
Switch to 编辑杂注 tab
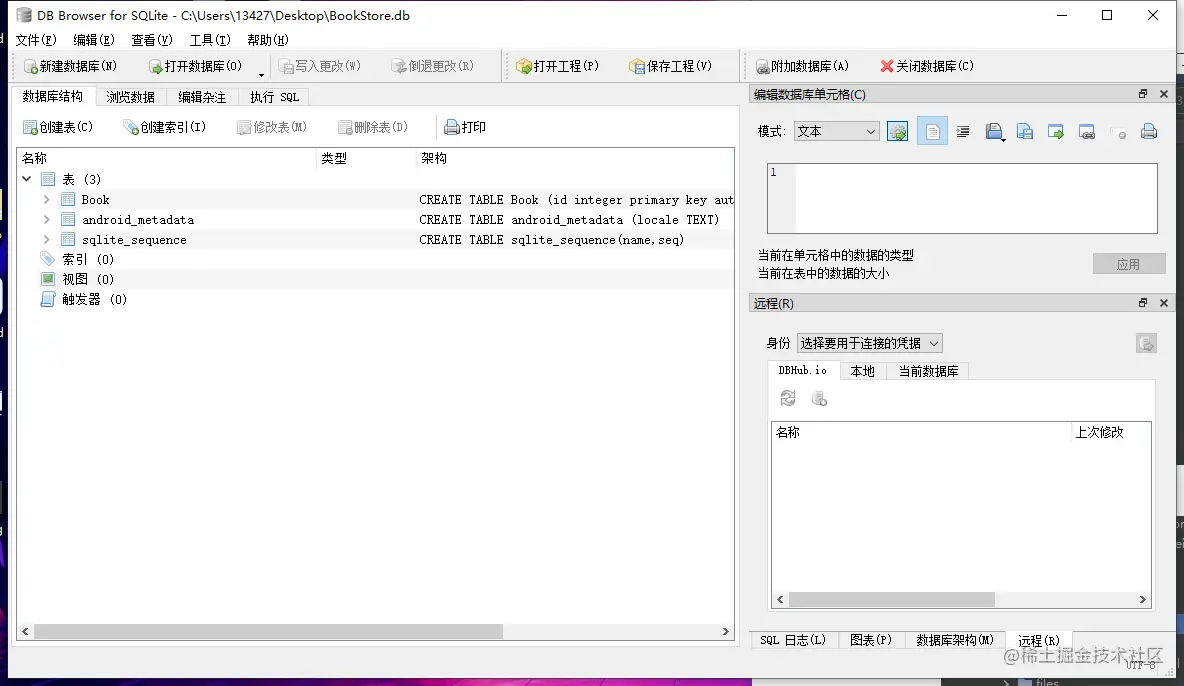202,97
